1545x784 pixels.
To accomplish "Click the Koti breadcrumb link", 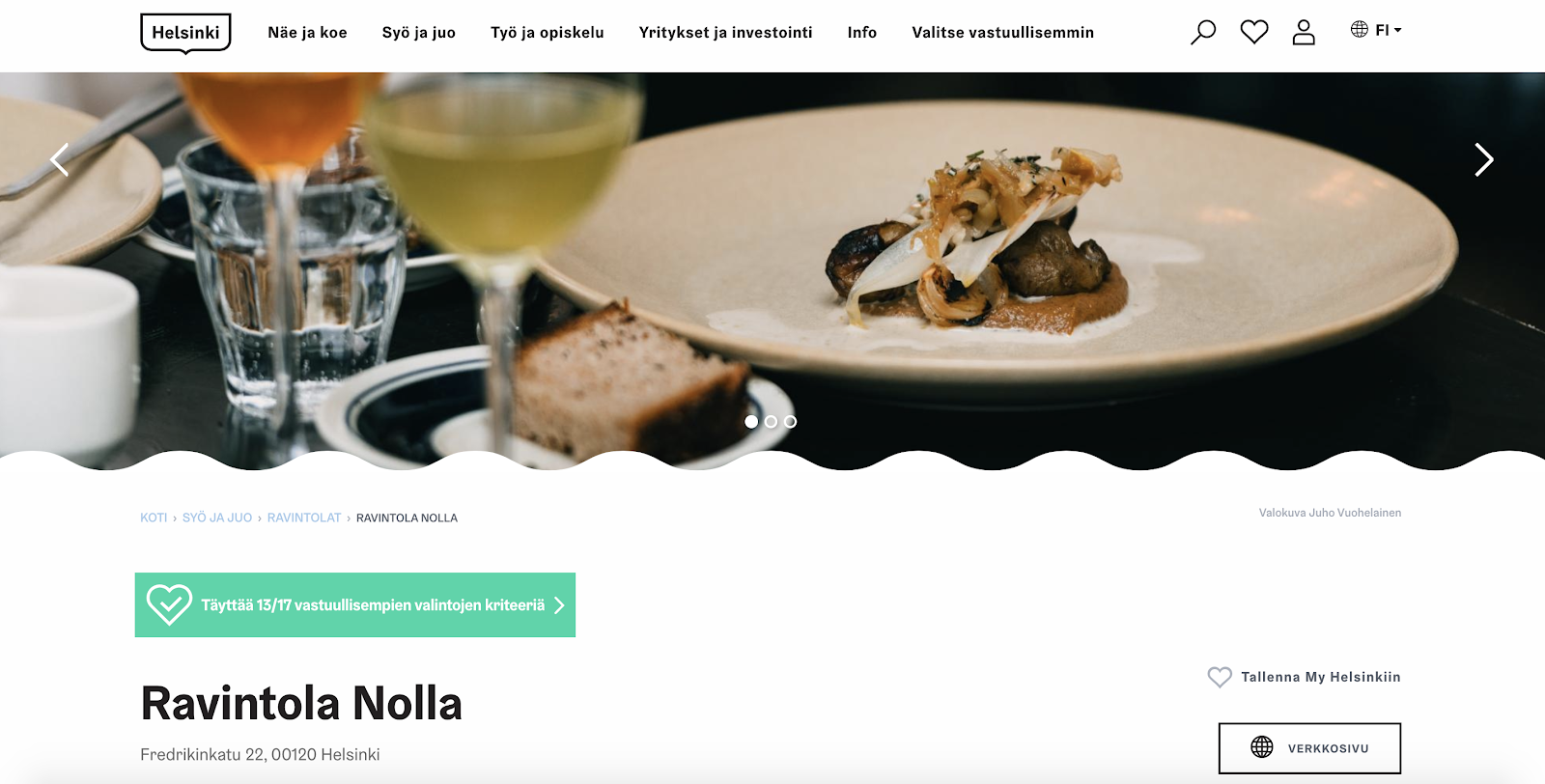I will point(154,518).
